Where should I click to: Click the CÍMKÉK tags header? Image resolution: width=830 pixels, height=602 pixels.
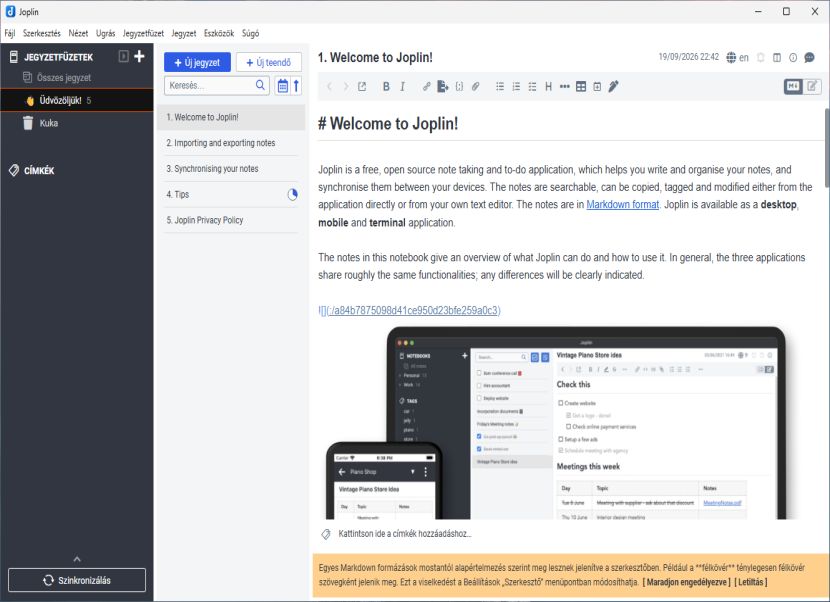coord(39,170)
